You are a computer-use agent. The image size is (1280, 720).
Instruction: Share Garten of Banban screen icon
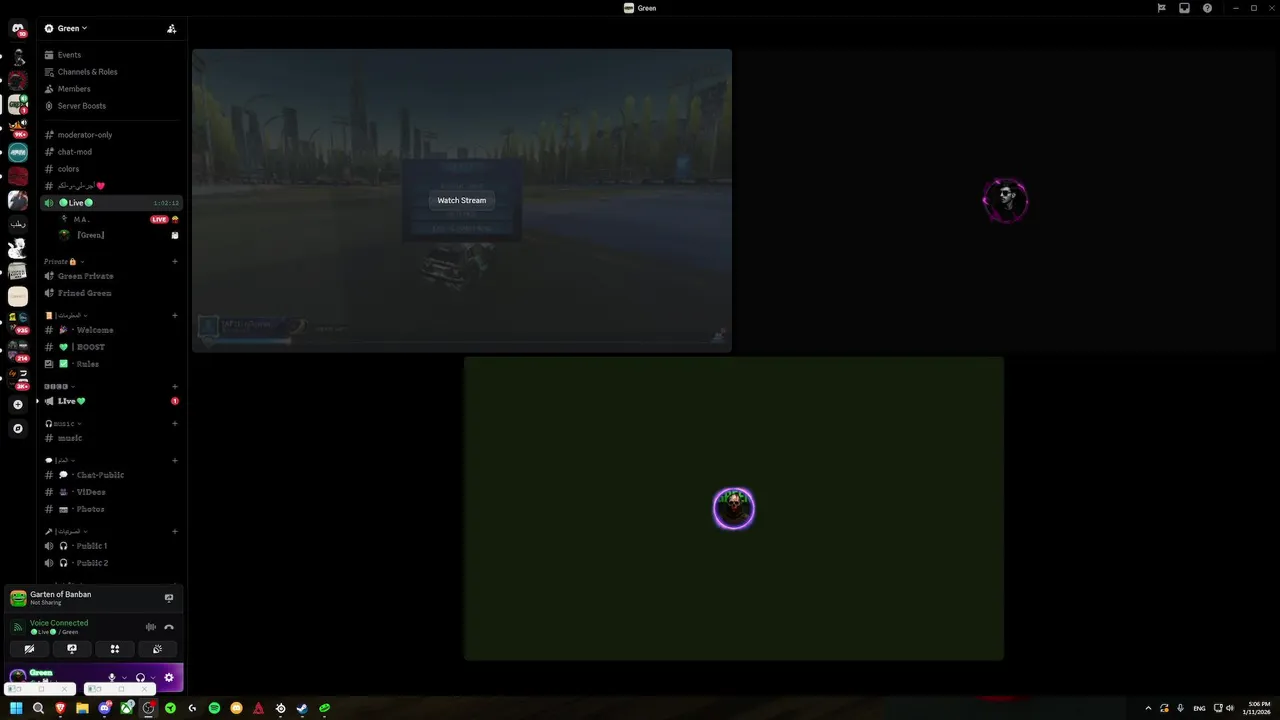169,598
